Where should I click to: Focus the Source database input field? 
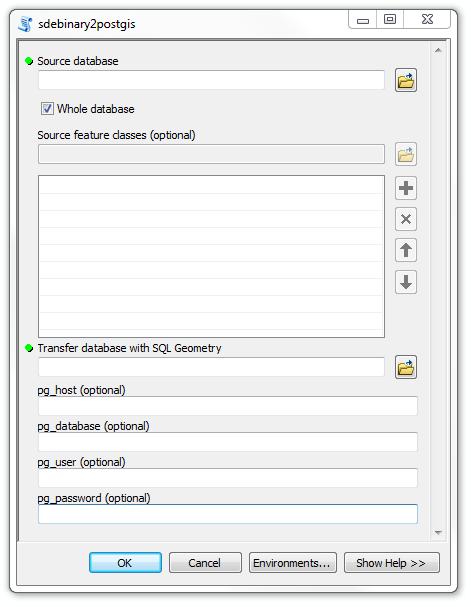(x=211, y=80)
